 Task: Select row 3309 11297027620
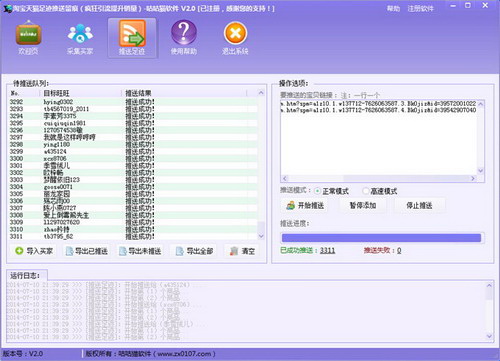133,222
